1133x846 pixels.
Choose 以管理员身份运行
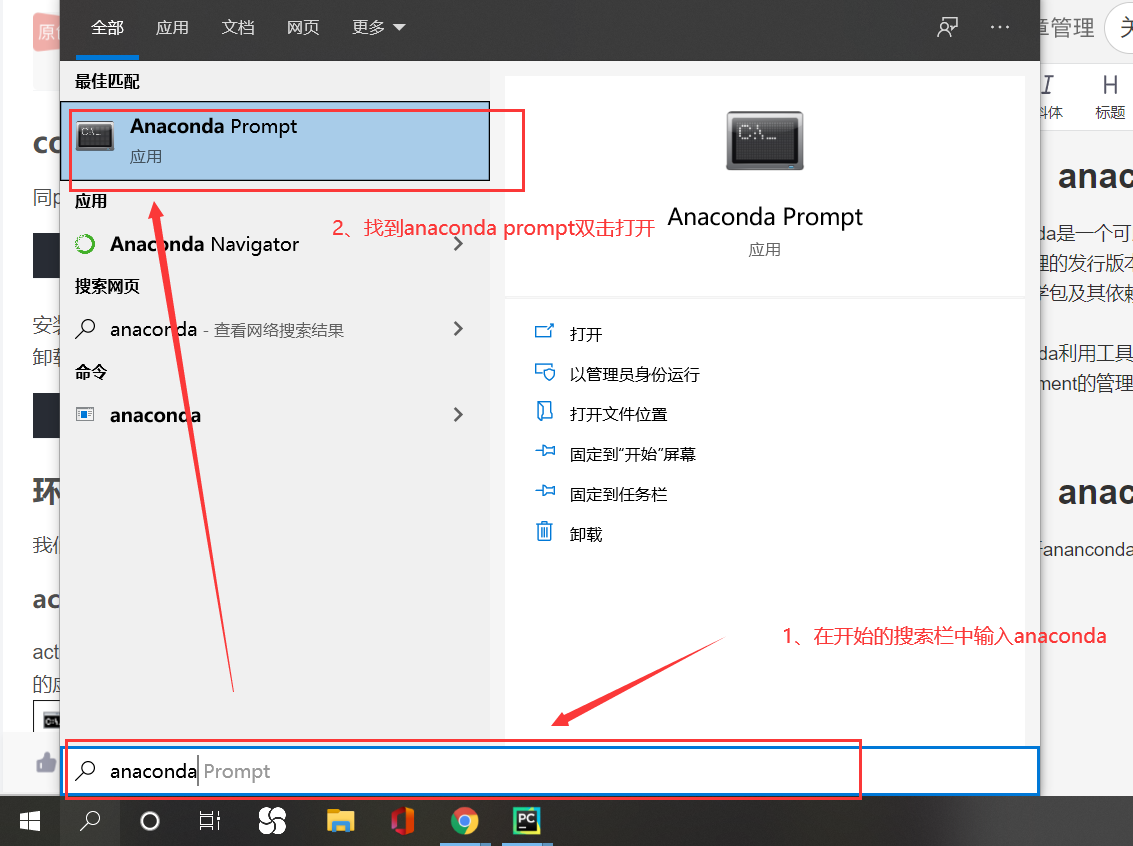click(634, 374)
